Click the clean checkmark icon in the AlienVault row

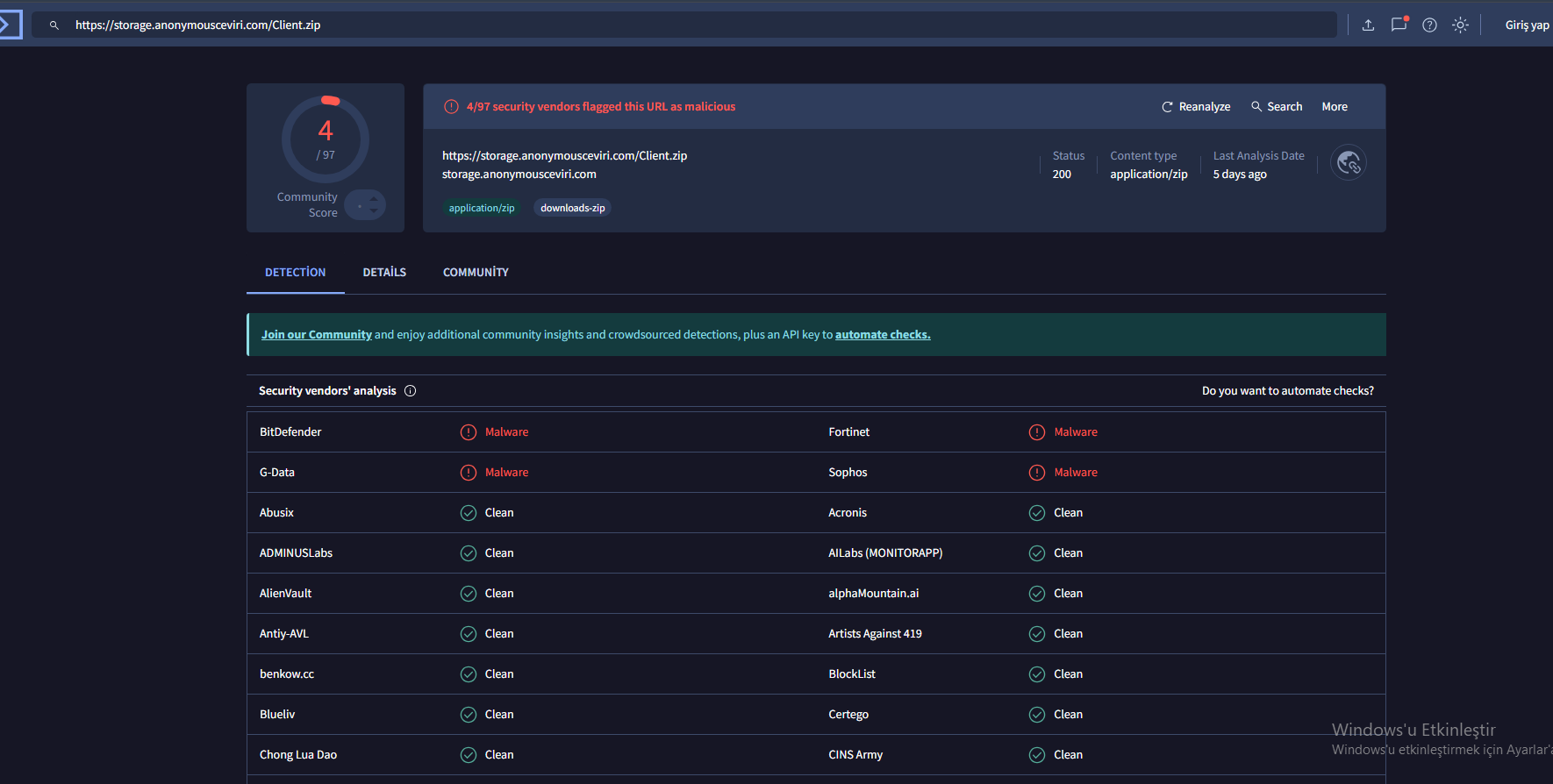[x=469, y=594]
